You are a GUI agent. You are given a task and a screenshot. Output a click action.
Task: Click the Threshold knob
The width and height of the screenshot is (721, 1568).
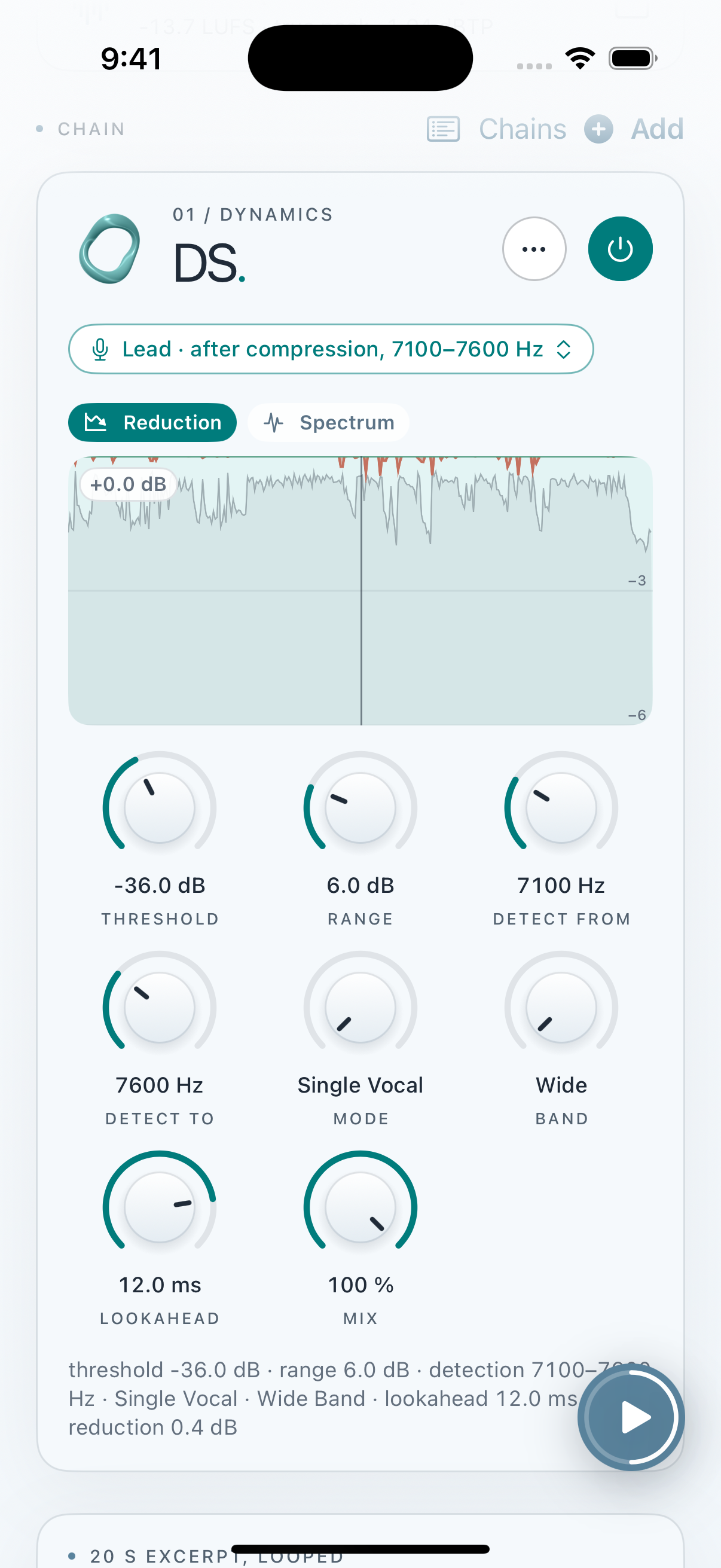point(160,808)
